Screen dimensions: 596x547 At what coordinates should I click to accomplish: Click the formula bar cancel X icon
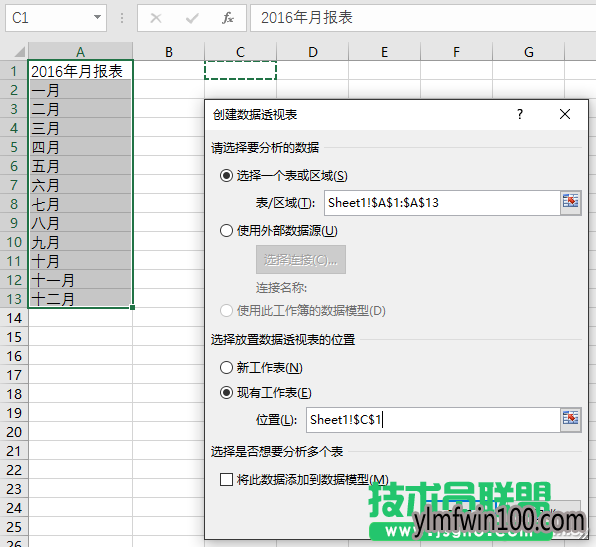156,18
